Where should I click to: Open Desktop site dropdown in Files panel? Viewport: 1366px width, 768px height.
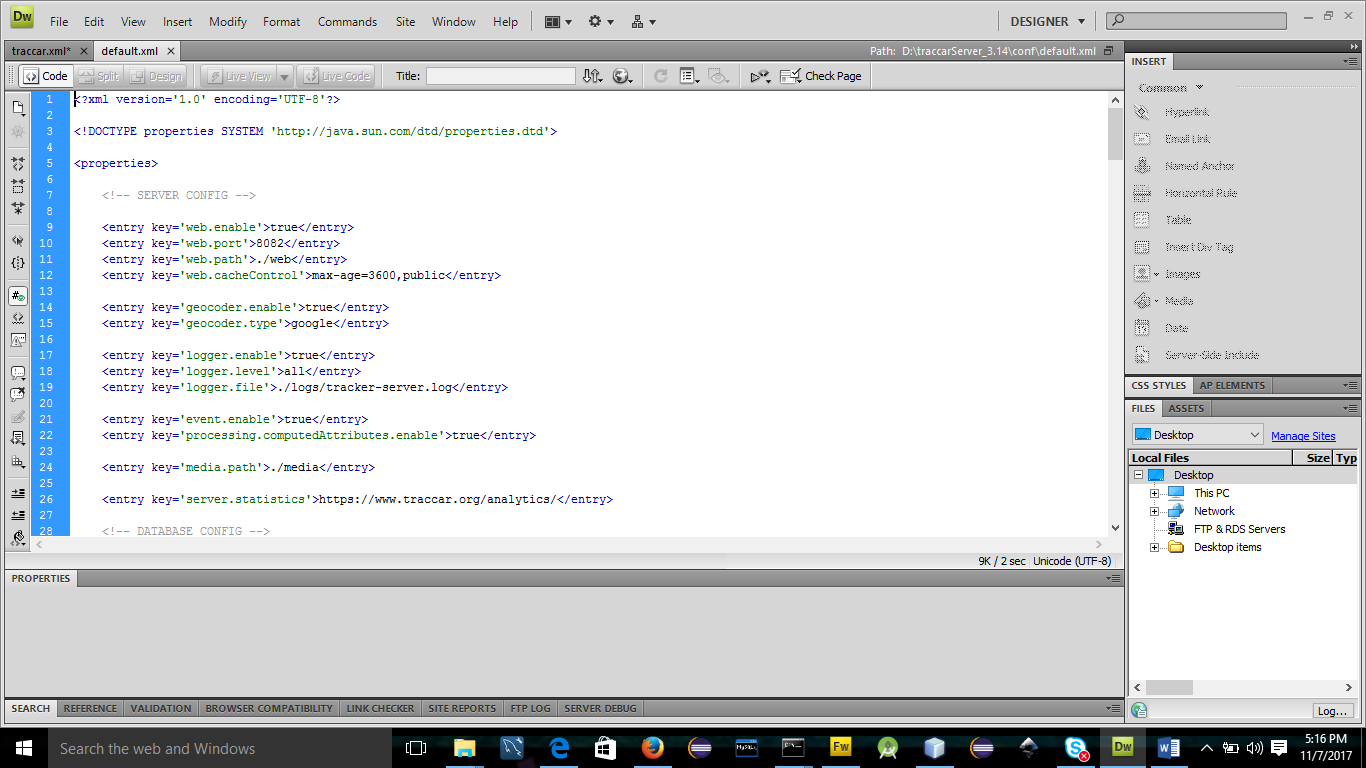pyautogui.click(x=1198, y=435)
